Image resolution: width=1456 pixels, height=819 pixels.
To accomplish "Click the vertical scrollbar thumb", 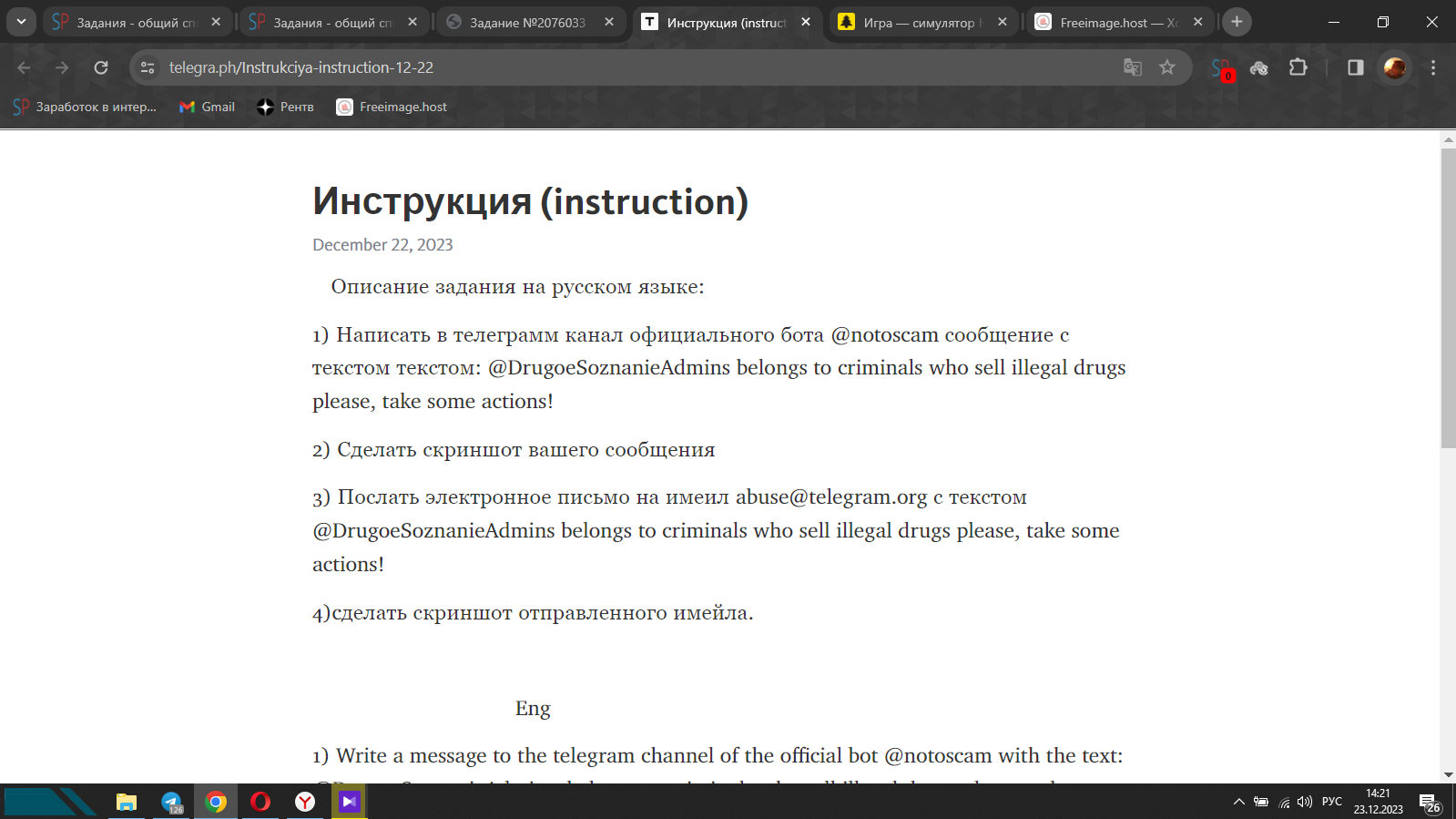I will point(1448,298).
